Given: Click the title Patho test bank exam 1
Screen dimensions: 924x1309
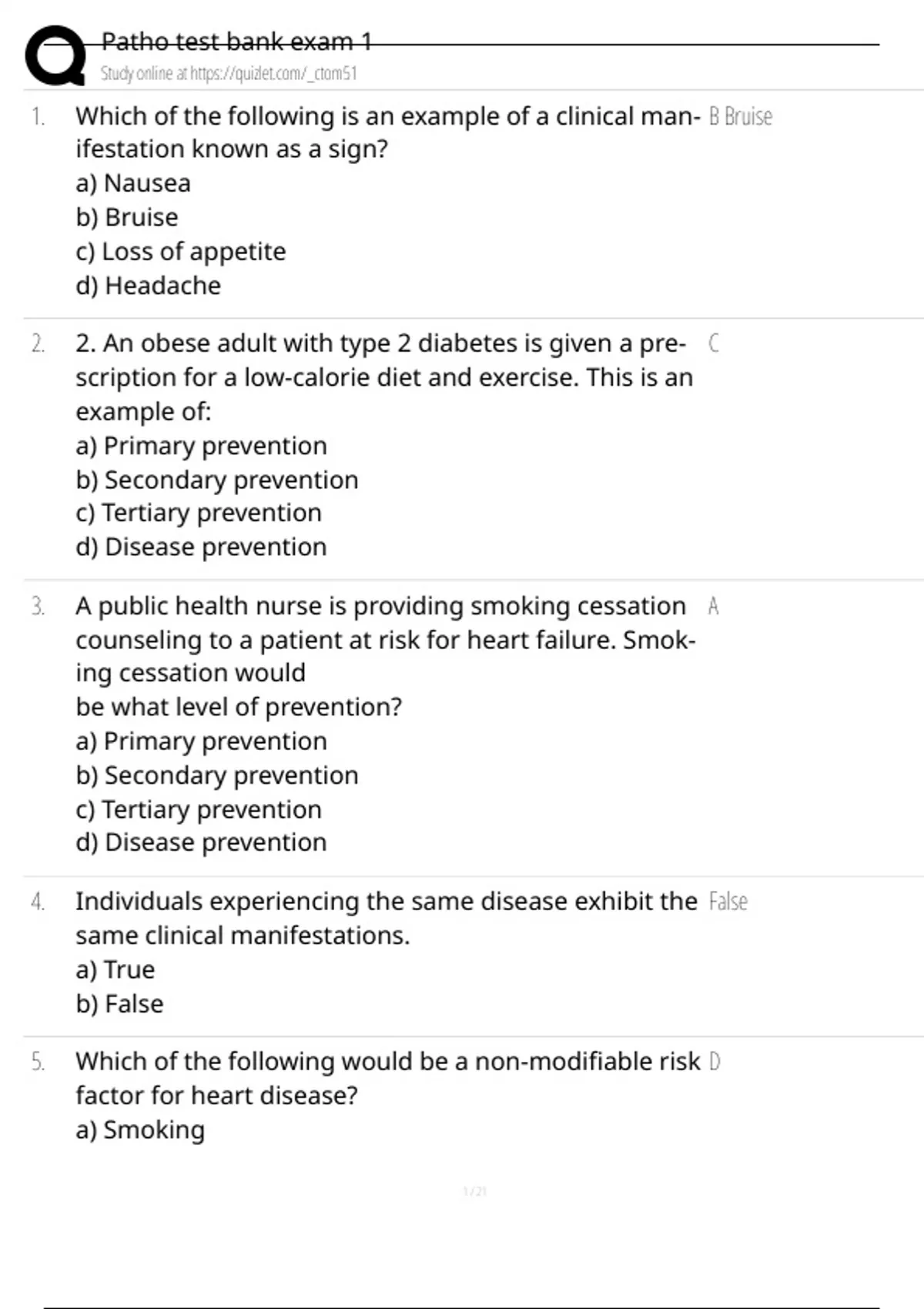Looking at the screenshot, I should click(x=236, y=41).
